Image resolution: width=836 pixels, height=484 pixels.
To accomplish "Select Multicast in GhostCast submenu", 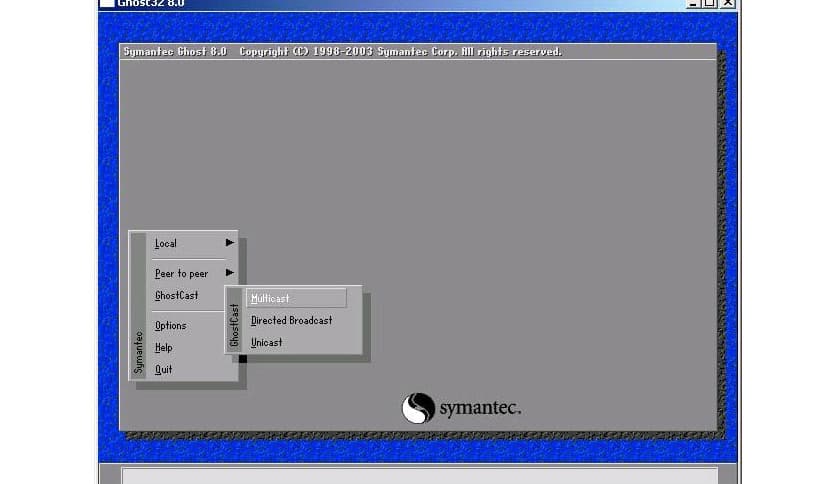I will pyautogui.click(x=296, y=299).
